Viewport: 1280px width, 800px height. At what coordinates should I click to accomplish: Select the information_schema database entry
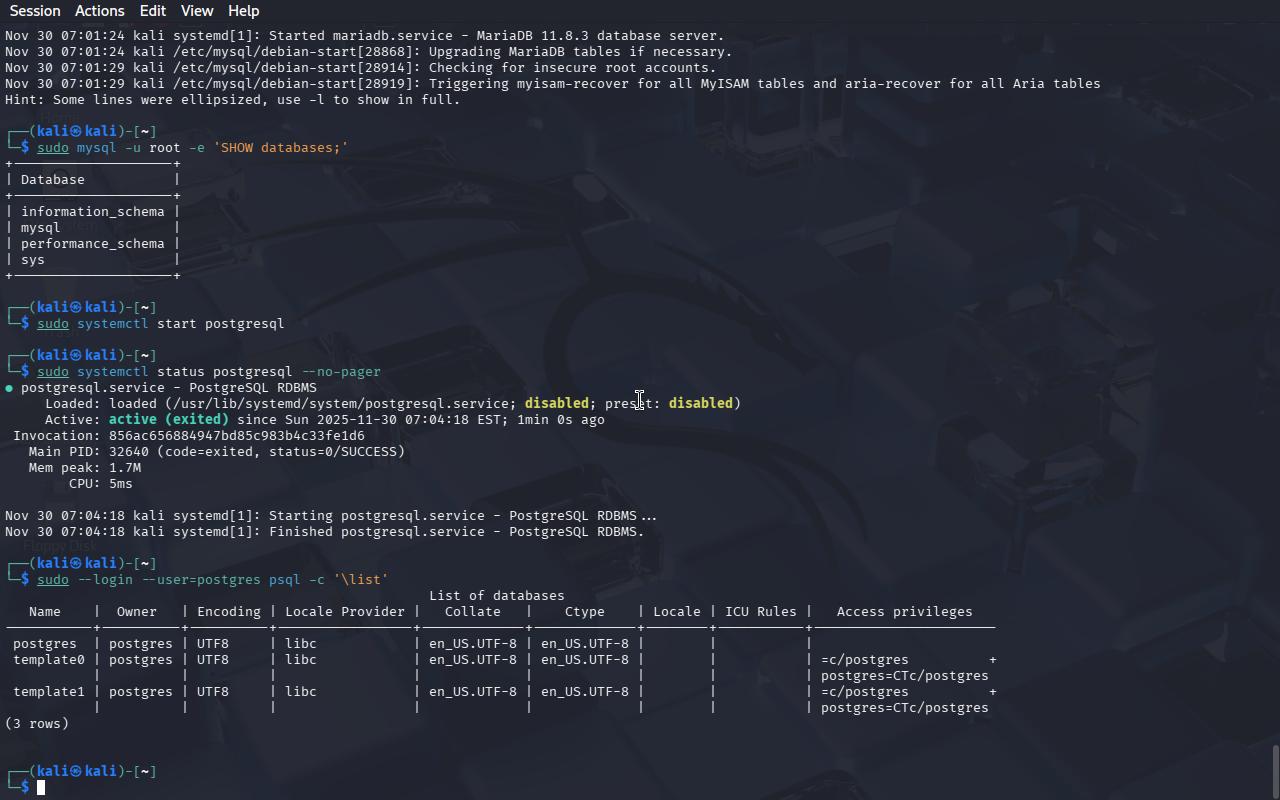tap(92, 212)
